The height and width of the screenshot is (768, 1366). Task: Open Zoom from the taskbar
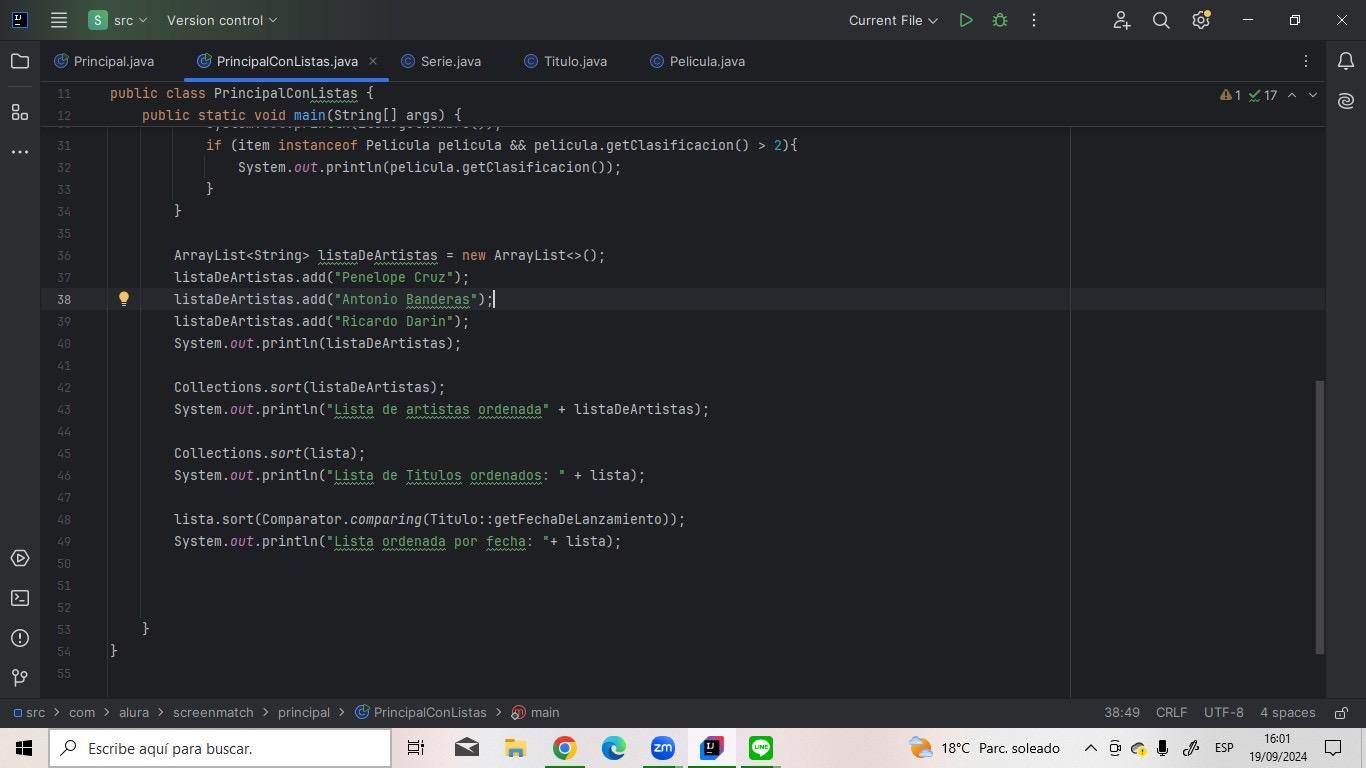[x=662, y=748]
